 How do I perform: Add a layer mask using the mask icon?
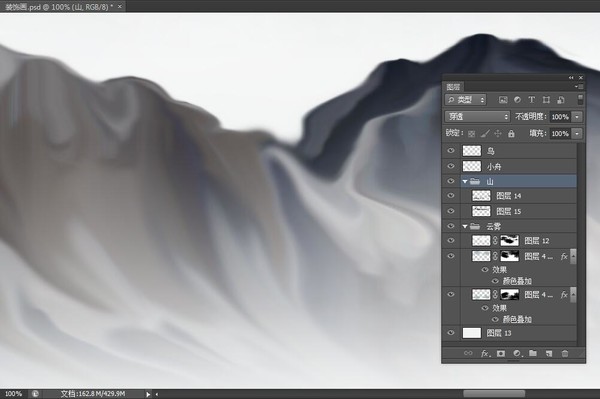[x=501, y=353]
